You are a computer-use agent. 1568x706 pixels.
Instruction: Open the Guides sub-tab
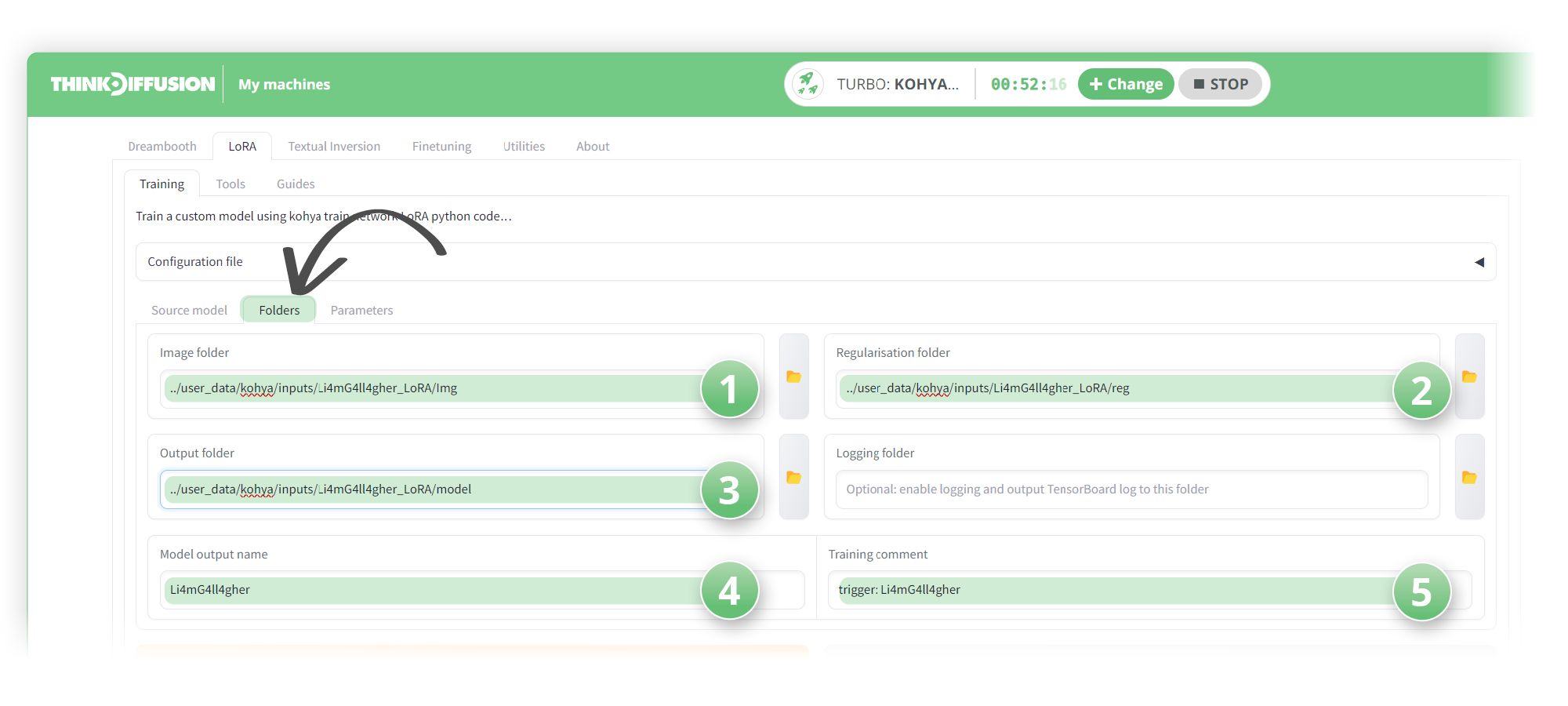pyautogui.click(x=295, y=184)
